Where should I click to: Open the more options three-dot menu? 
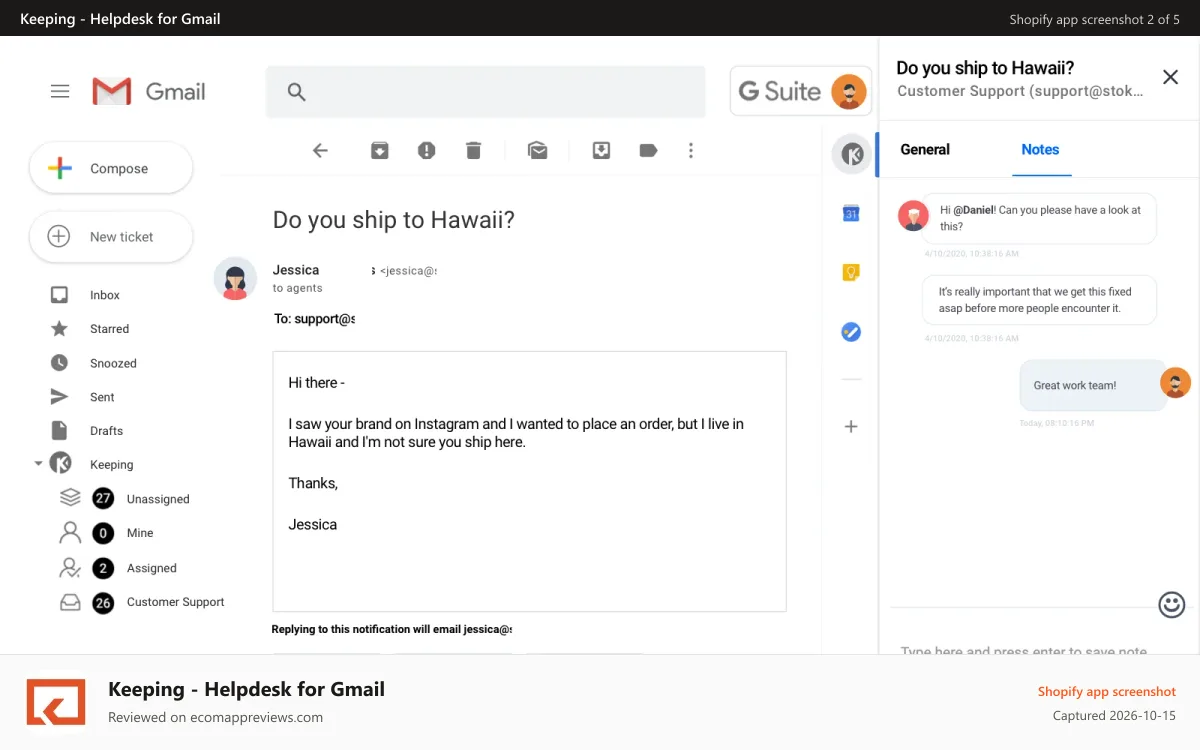691,150
